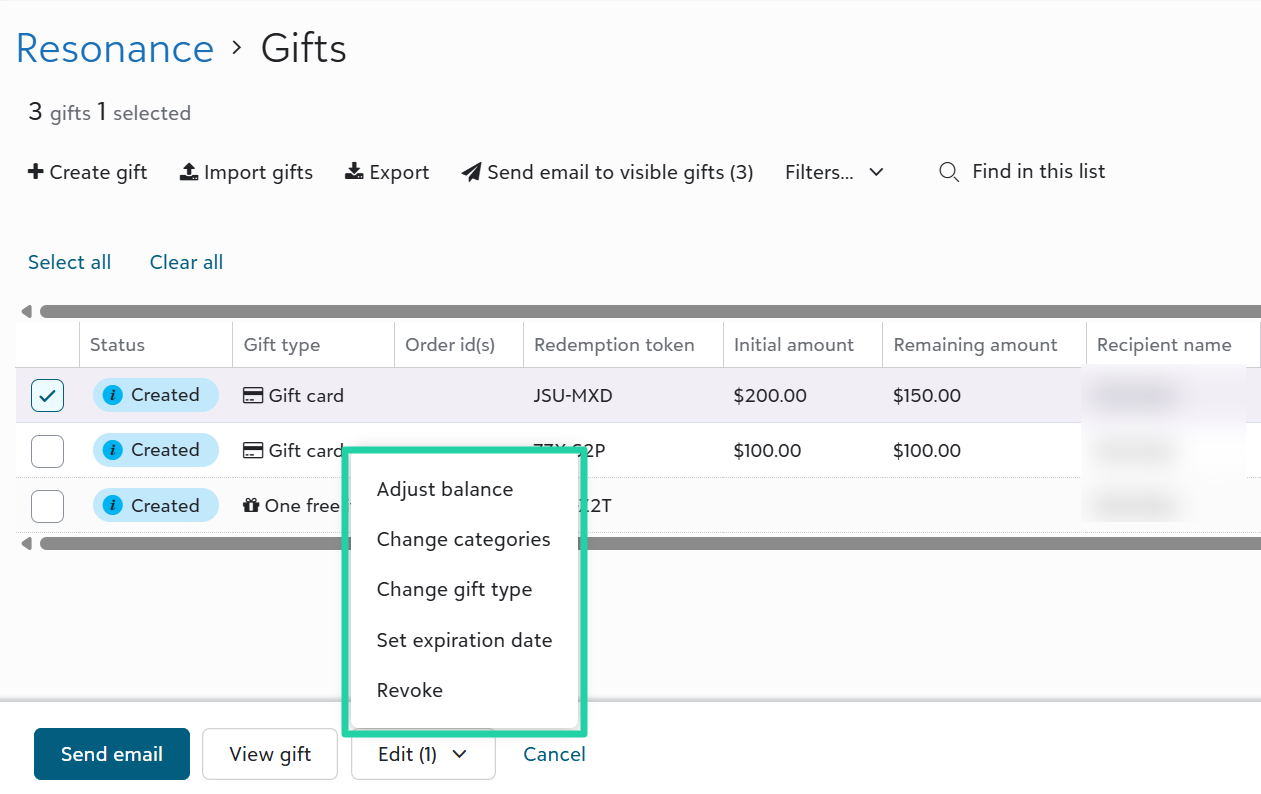Screen dimensions: 1261x794
Task: Click the paper plane send email icon
Action: [471, 172]
